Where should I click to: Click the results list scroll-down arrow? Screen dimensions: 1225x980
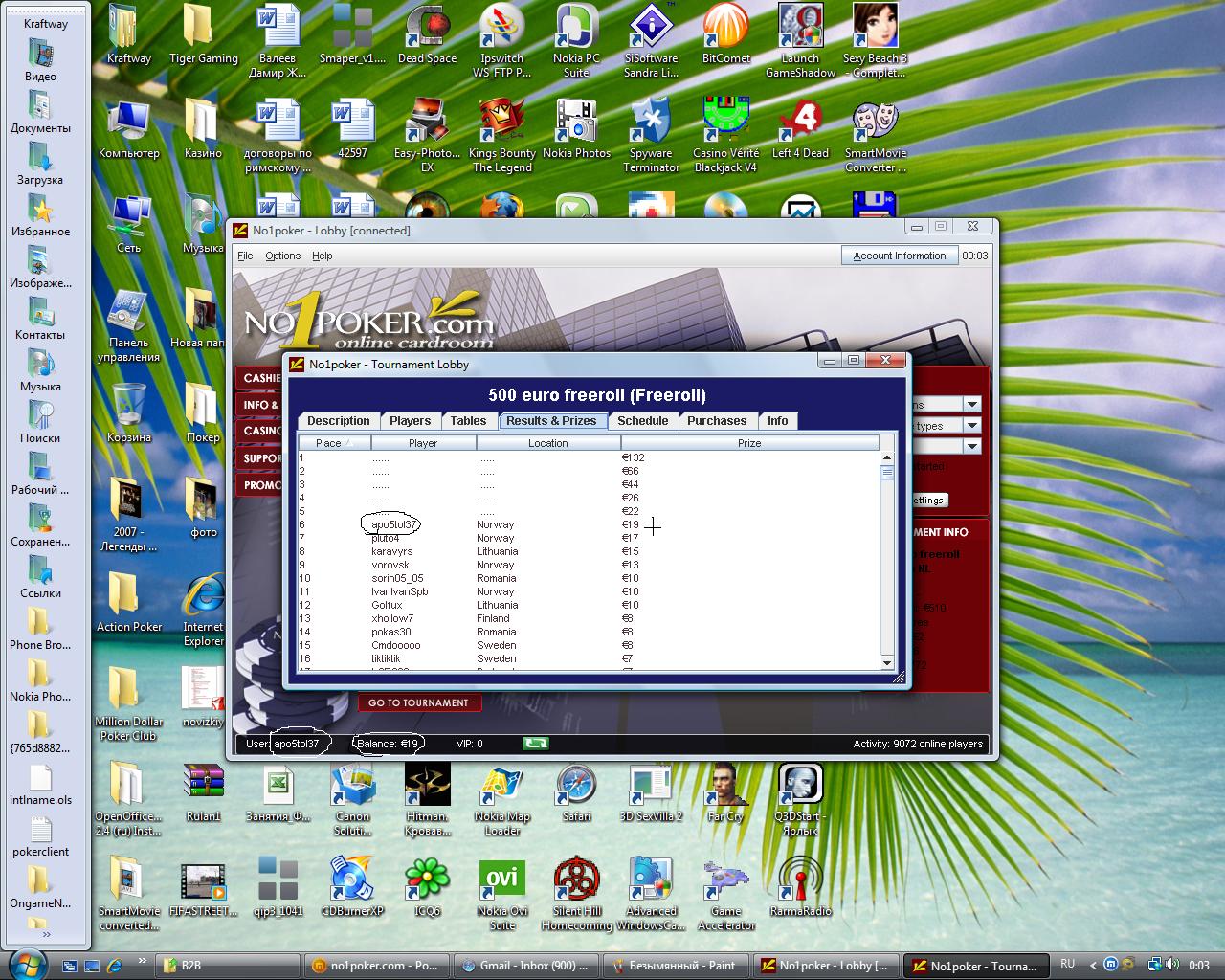[886, 662]
